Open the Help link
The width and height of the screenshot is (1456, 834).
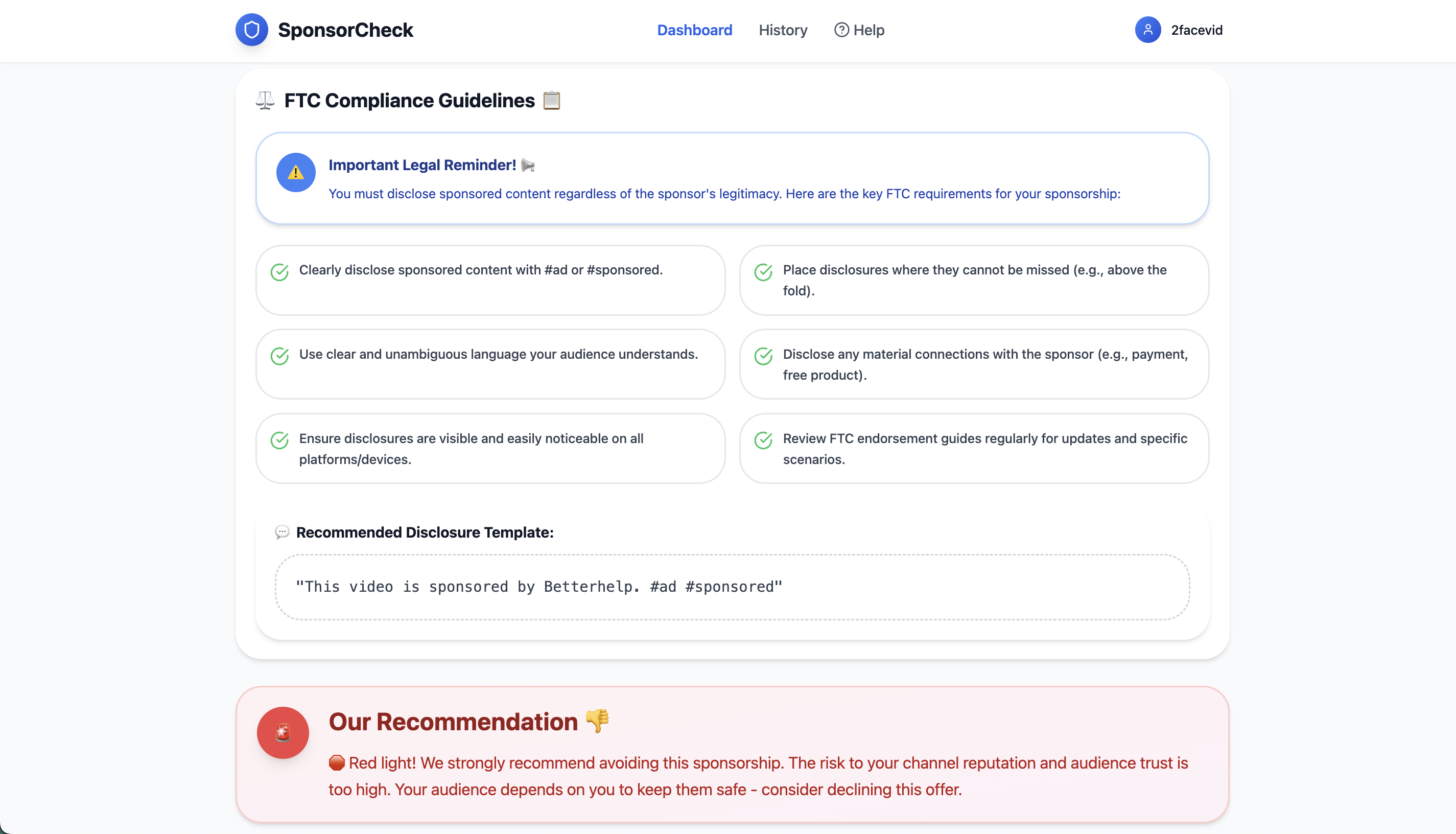868,30
